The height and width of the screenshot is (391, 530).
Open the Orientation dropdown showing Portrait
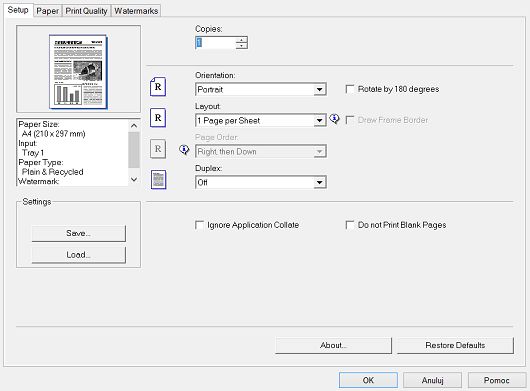click(x=261, y=90)
